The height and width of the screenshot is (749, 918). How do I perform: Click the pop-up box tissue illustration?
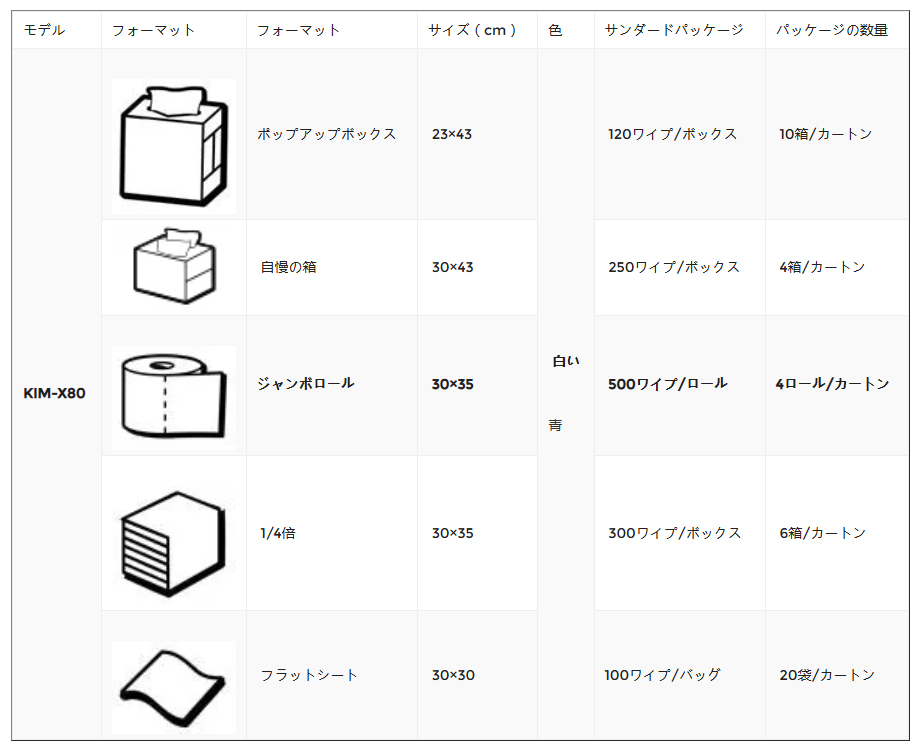(174, 146)
